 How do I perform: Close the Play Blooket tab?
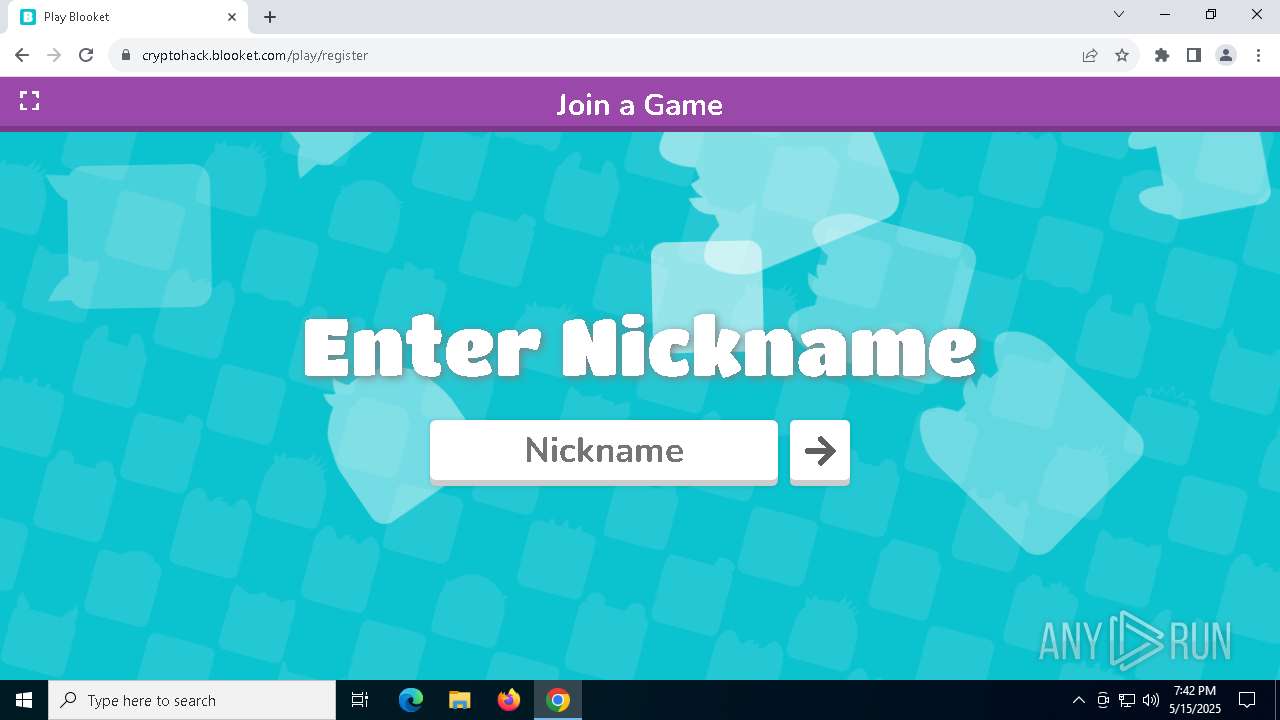(x=232, y=17)
